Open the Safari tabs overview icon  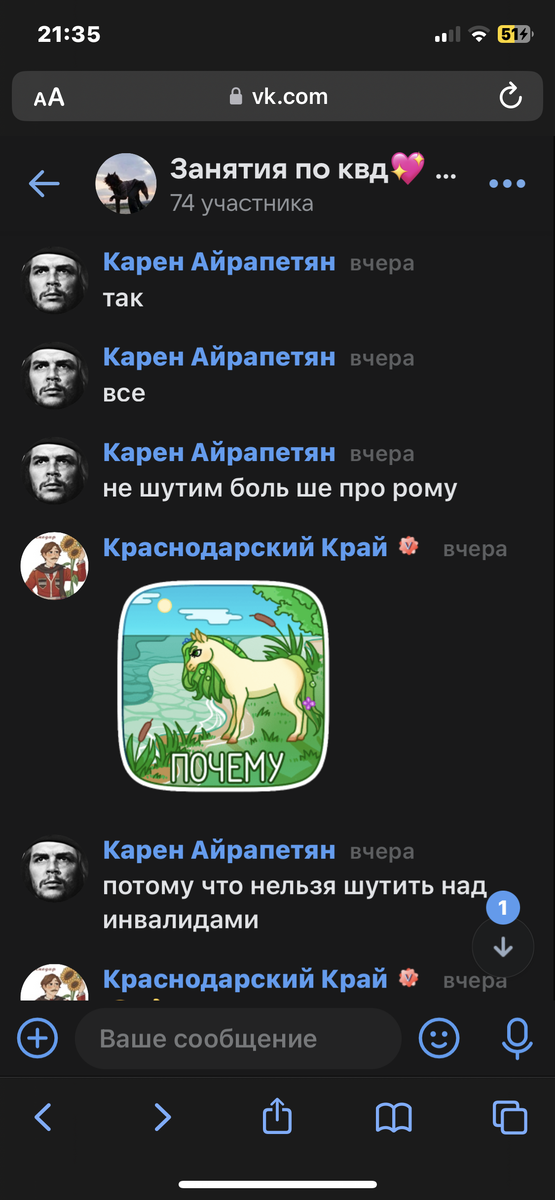[x=510, y=1117]
